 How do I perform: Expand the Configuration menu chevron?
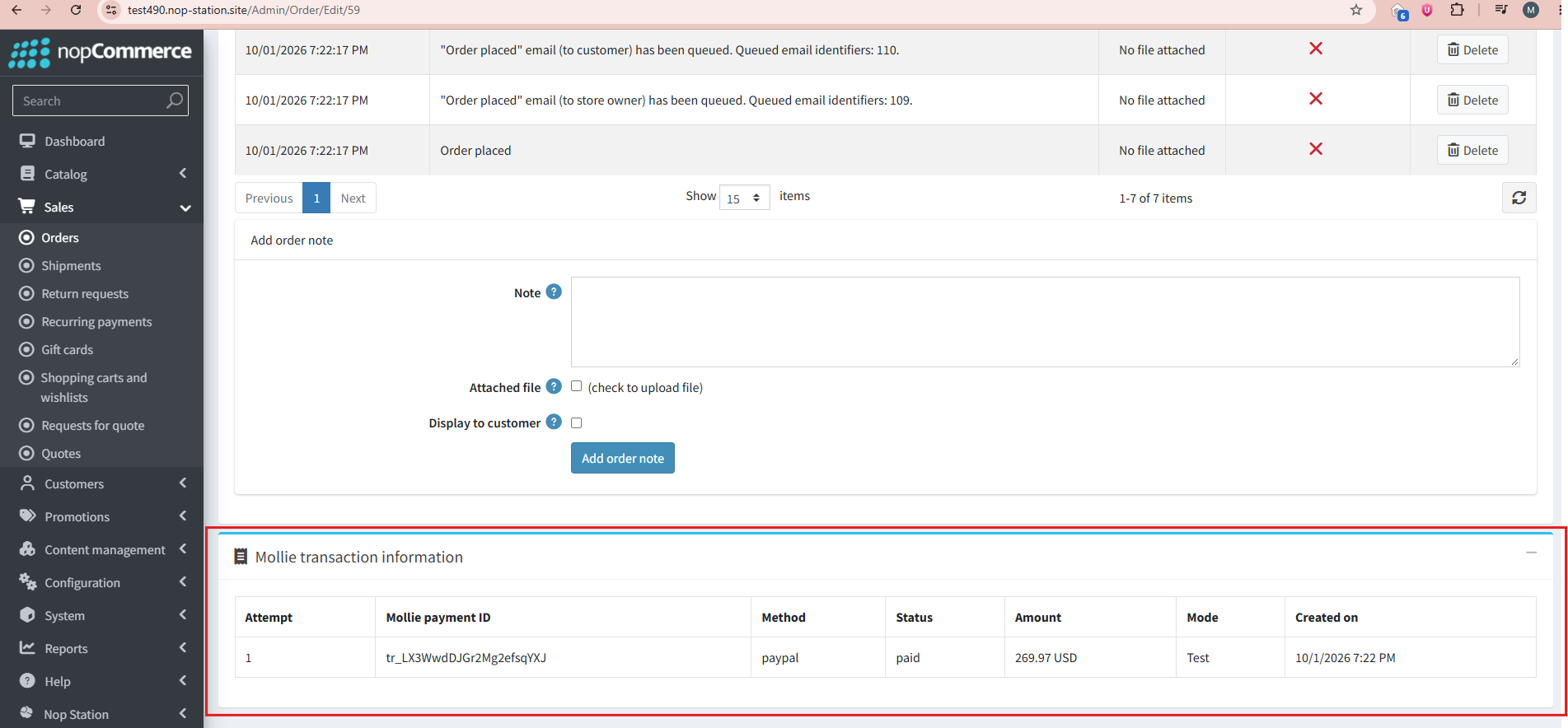183,581
